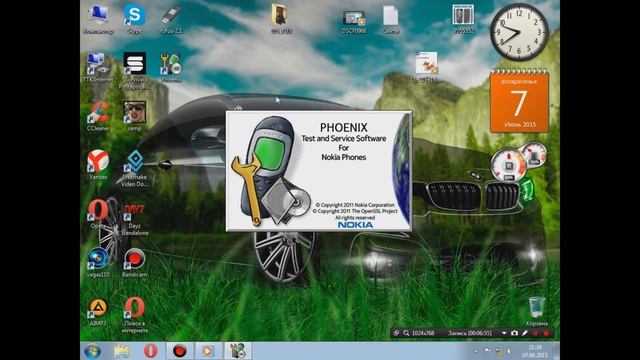Image resolution: width=640 pixels, height=360 pixels.
Task: Launch the Yandex browser shortcut
Action: [x=98, y=165]
